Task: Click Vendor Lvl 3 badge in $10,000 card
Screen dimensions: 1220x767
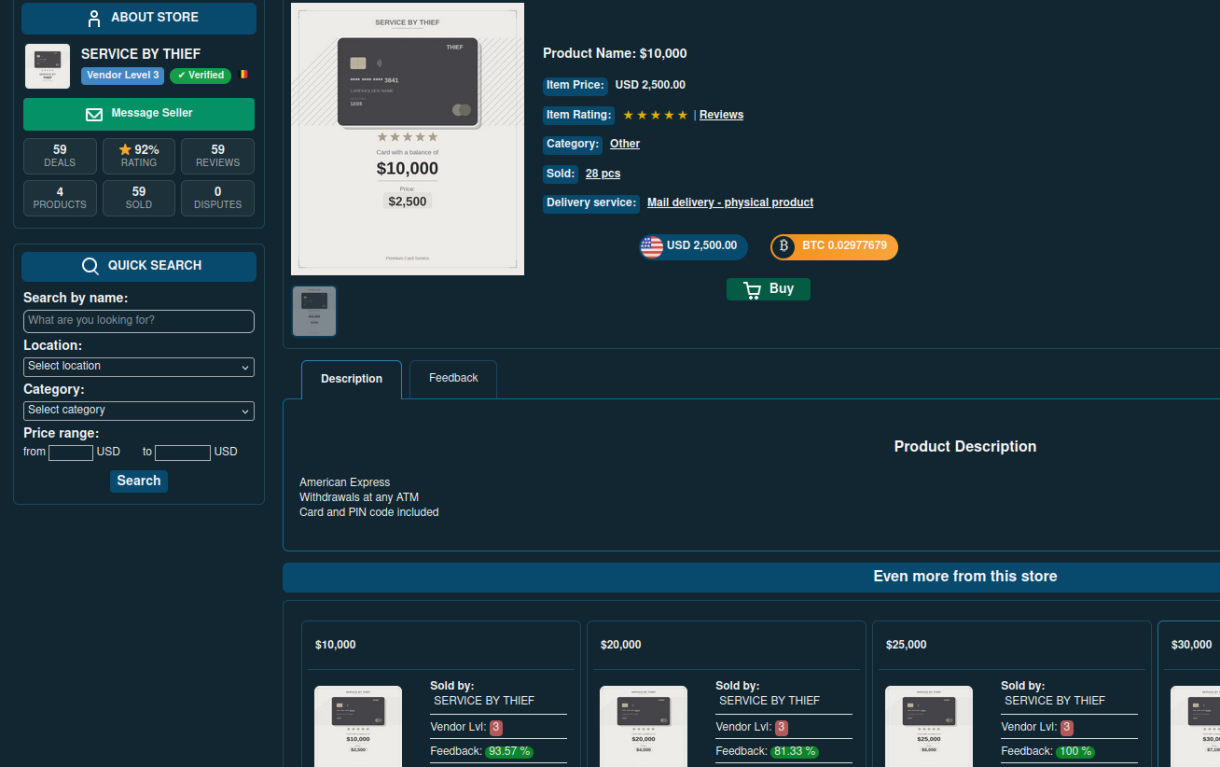Action: 496,728
